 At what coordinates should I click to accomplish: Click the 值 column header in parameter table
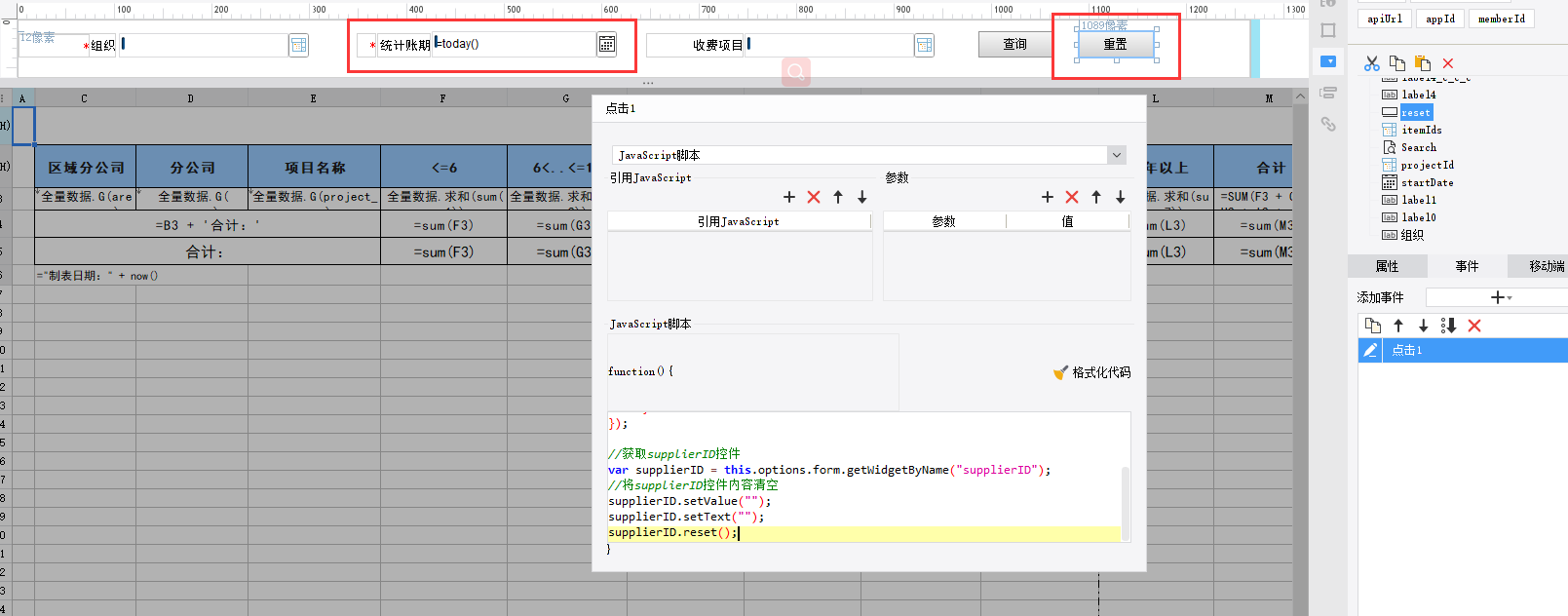[x=1067, y=221]
